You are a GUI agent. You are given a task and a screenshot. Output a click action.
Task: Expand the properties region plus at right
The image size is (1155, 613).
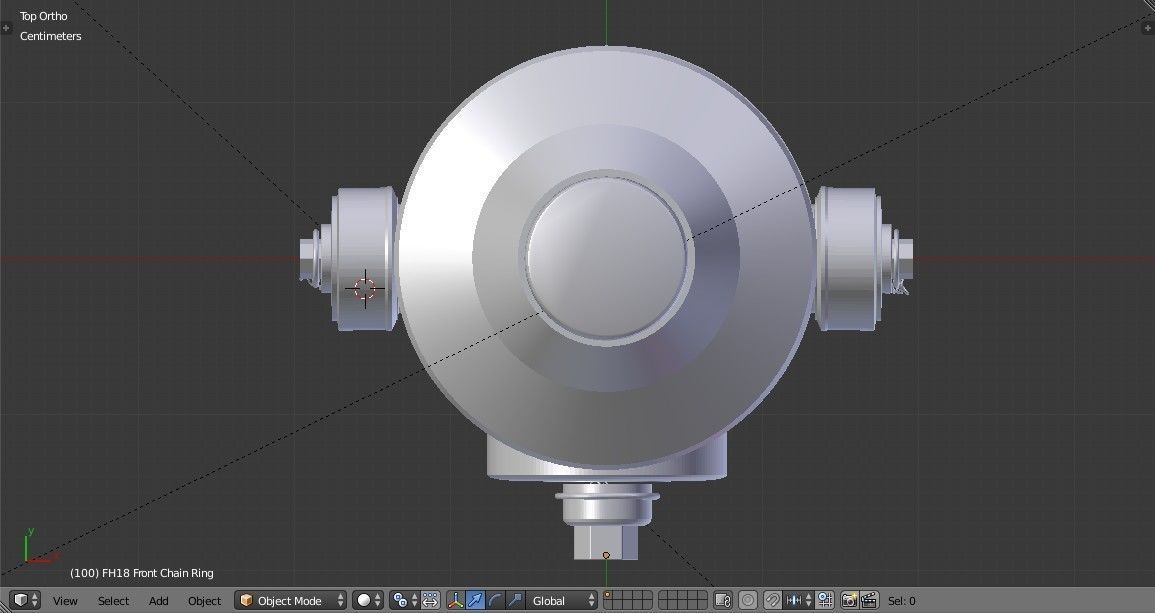pos(1148,28)
